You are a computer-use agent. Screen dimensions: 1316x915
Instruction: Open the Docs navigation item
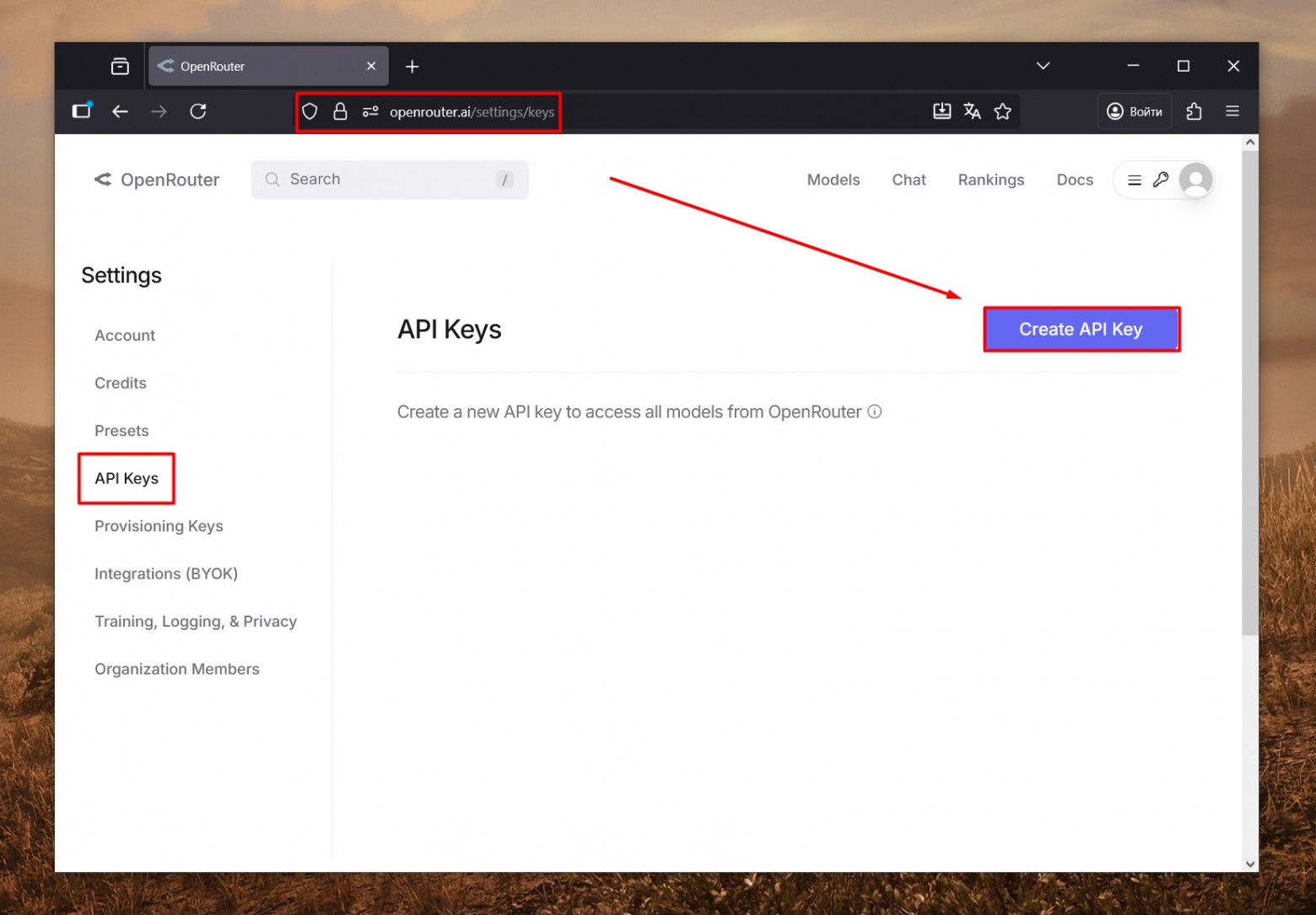point(1074,180)
